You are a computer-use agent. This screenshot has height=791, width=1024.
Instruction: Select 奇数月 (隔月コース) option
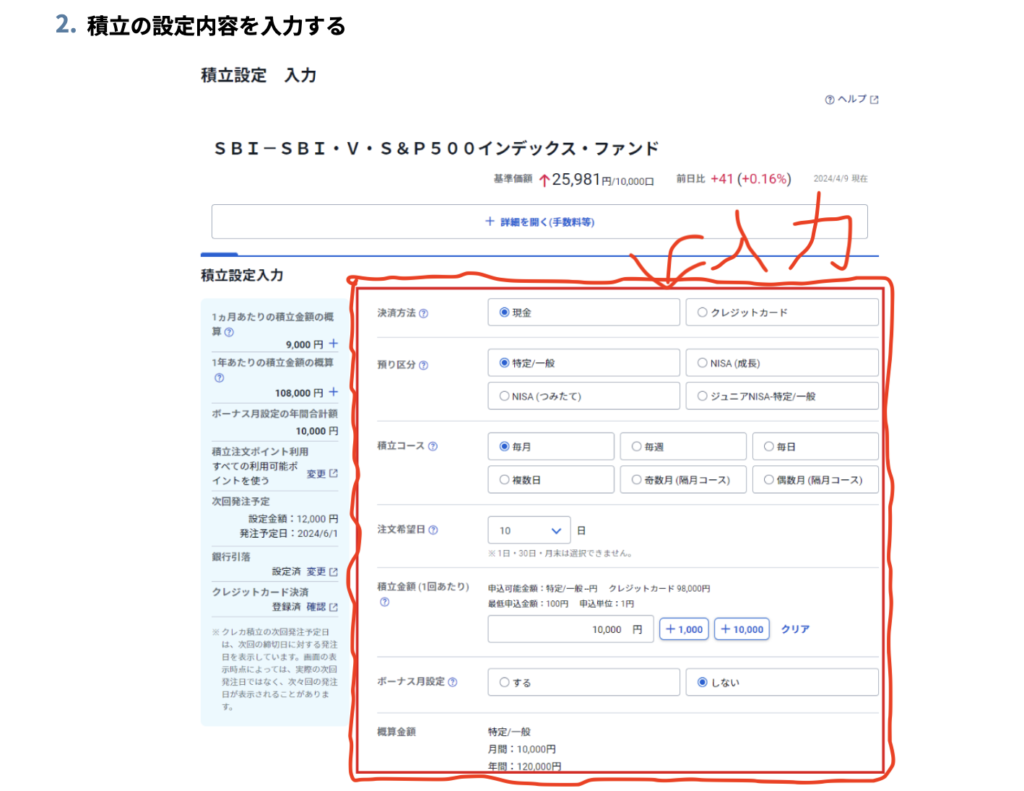[x=683, y=480]
